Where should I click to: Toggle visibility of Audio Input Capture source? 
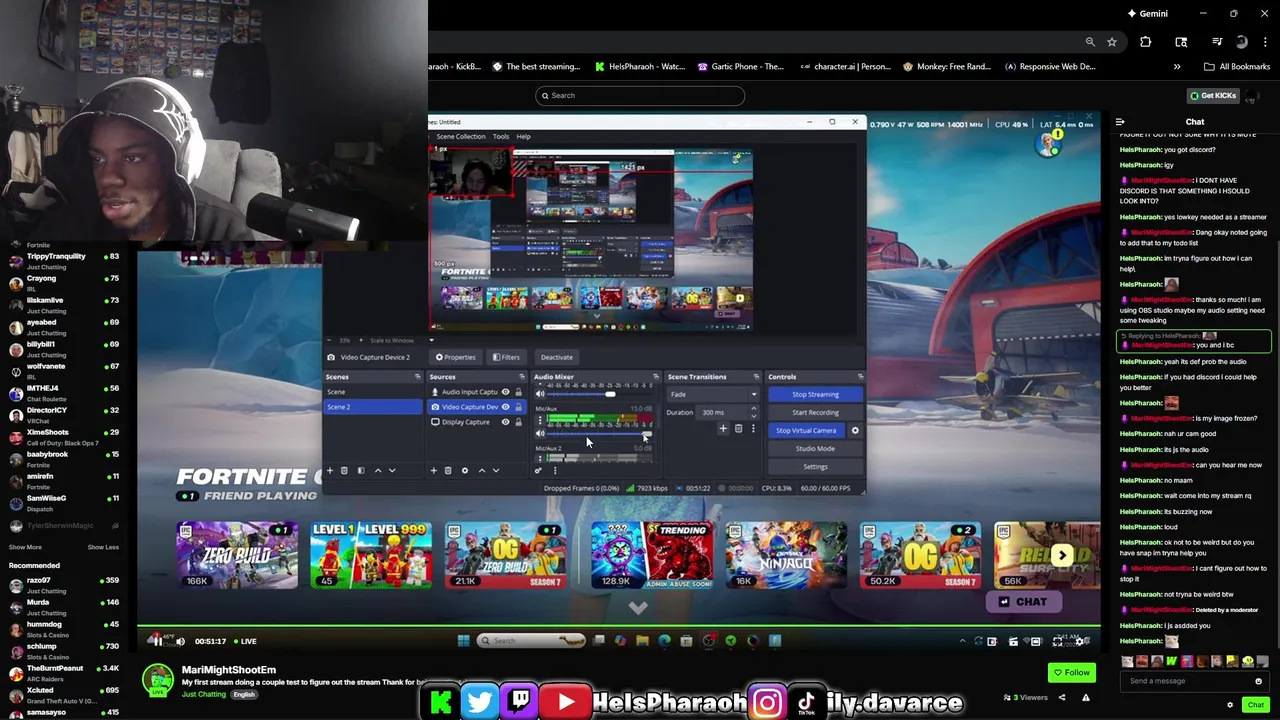[x=505, y=392]
